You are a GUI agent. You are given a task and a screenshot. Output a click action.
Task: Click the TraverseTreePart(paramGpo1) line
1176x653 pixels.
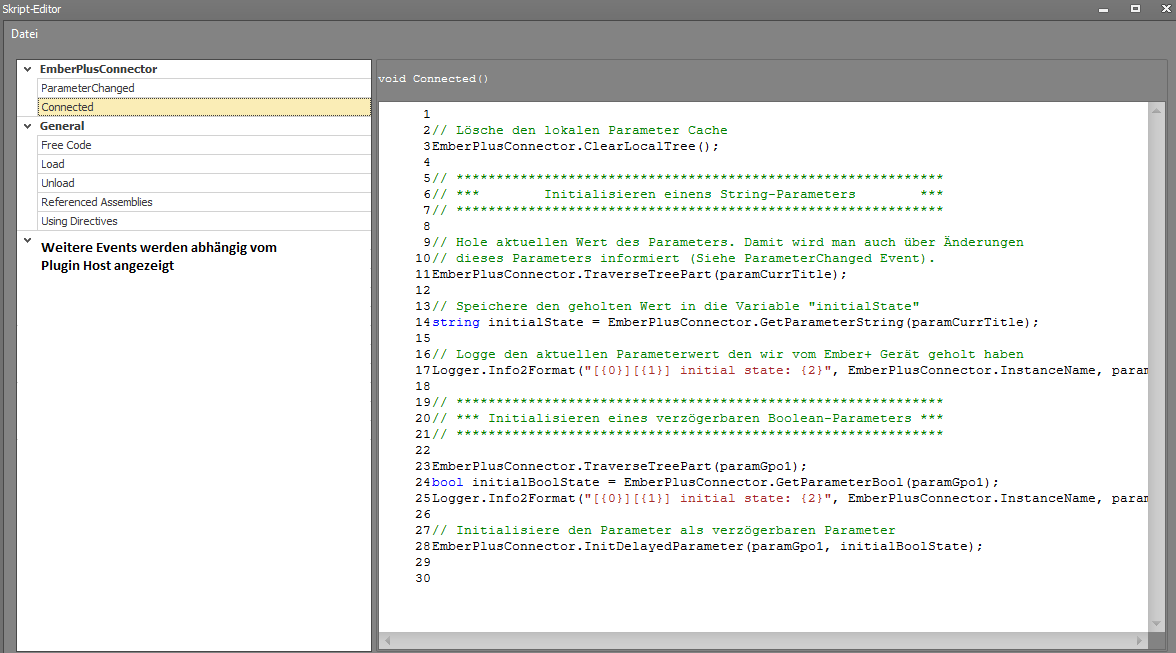coord(619,466)
